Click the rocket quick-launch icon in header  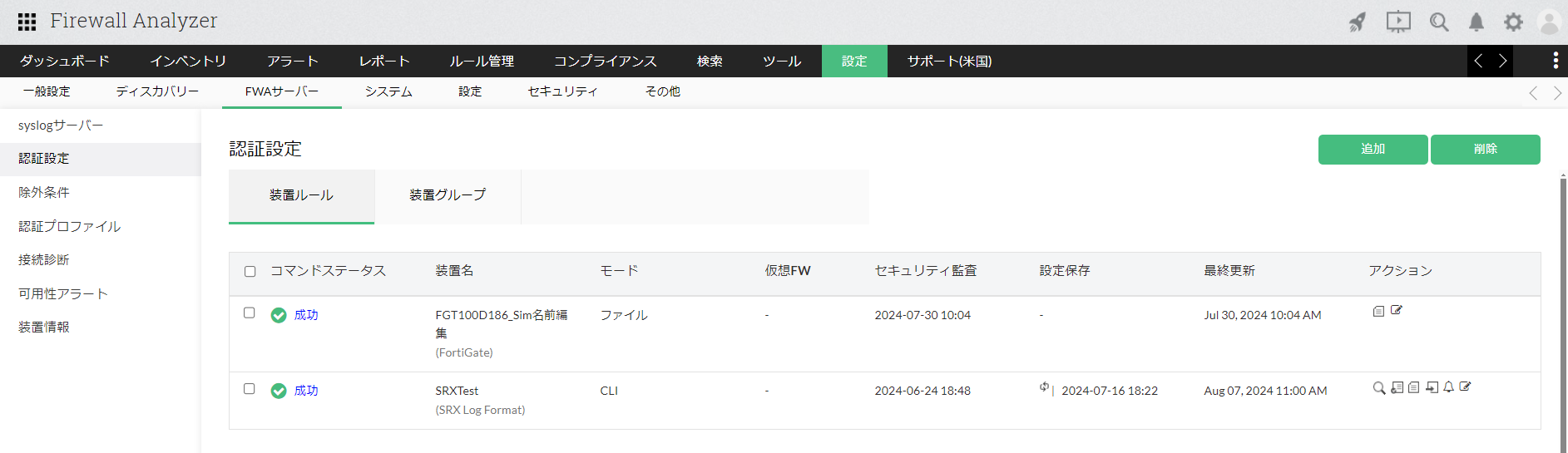(x=1358, y=22)
